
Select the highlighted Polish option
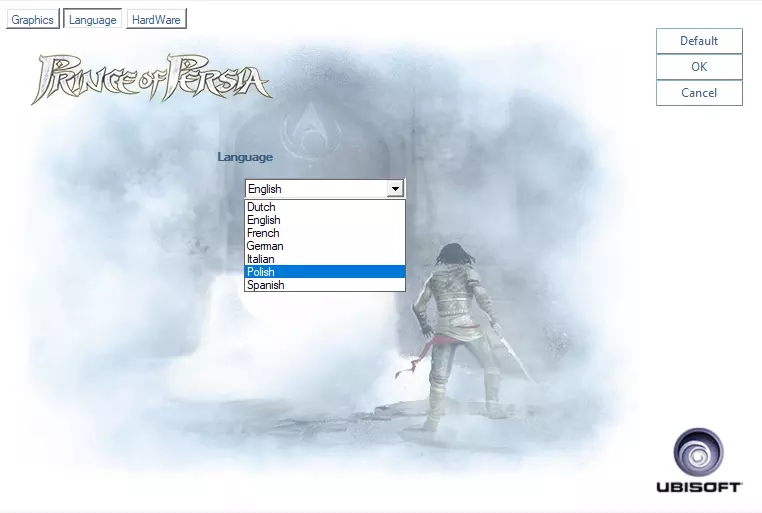[325, 272]
